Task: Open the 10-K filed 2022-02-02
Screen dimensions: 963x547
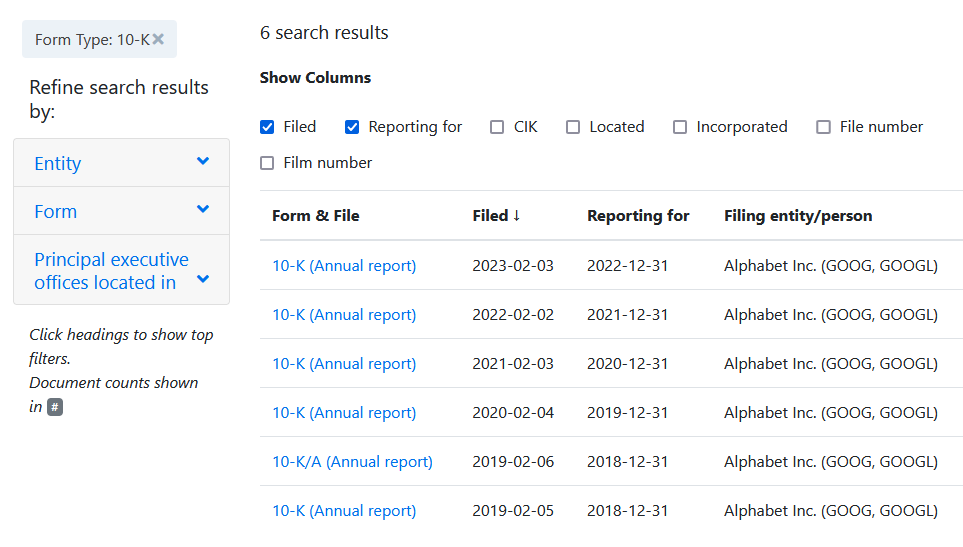Action: pos(344,315)
